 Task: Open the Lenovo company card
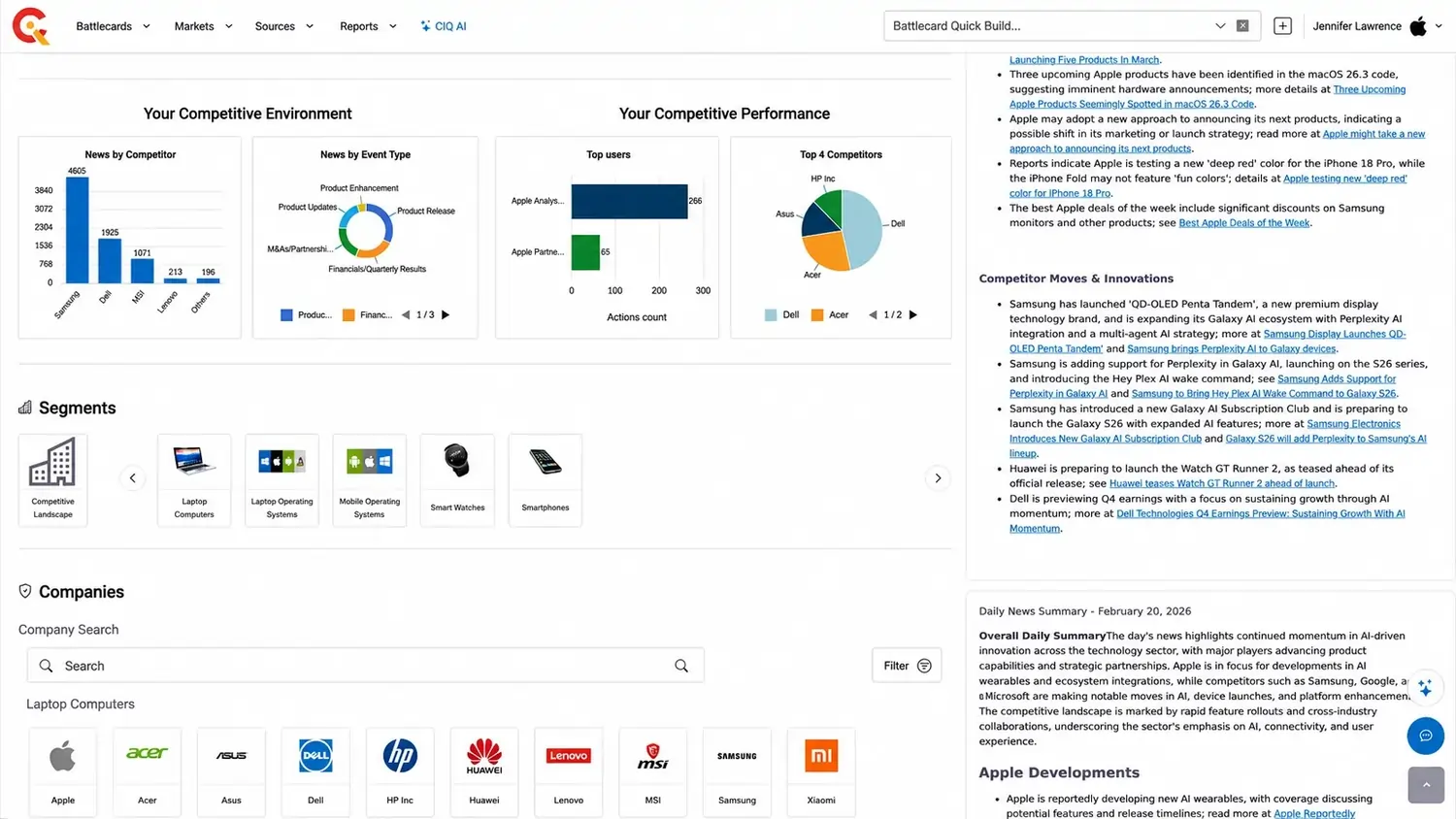[x=569, y=771]
